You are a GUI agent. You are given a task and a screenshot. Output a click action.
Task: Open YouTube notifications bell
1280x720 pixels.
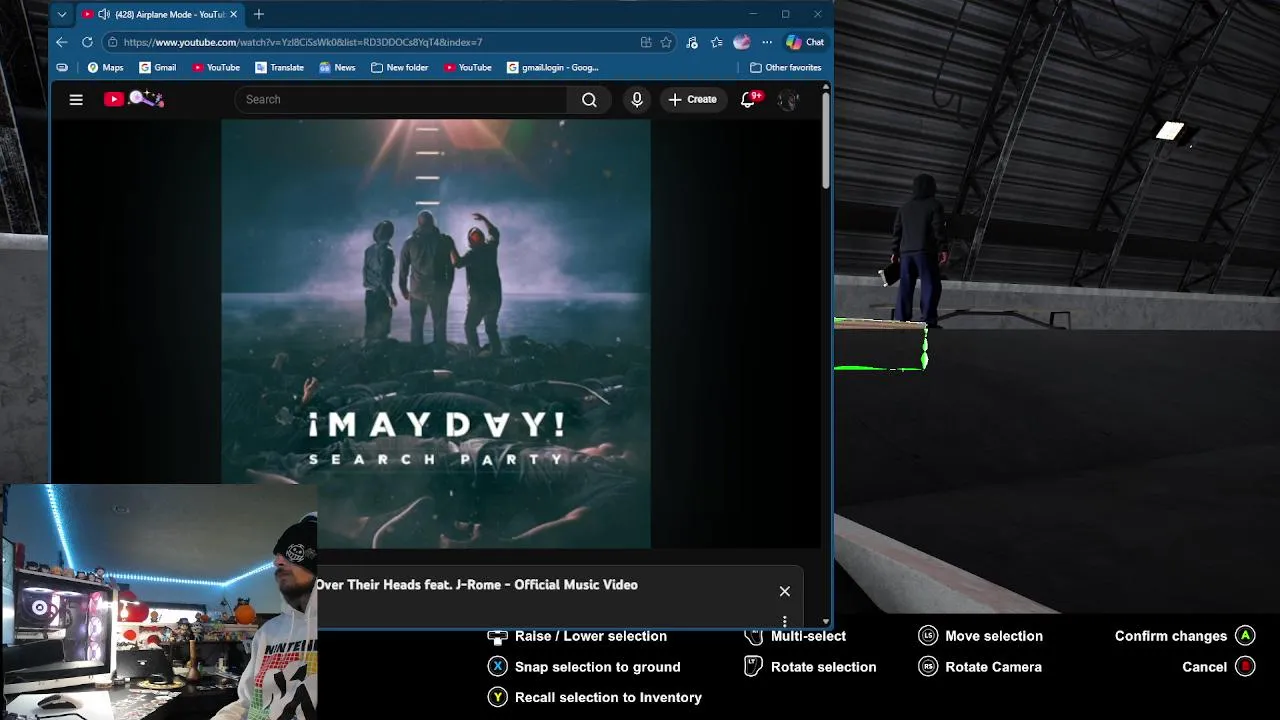point(748,99)
